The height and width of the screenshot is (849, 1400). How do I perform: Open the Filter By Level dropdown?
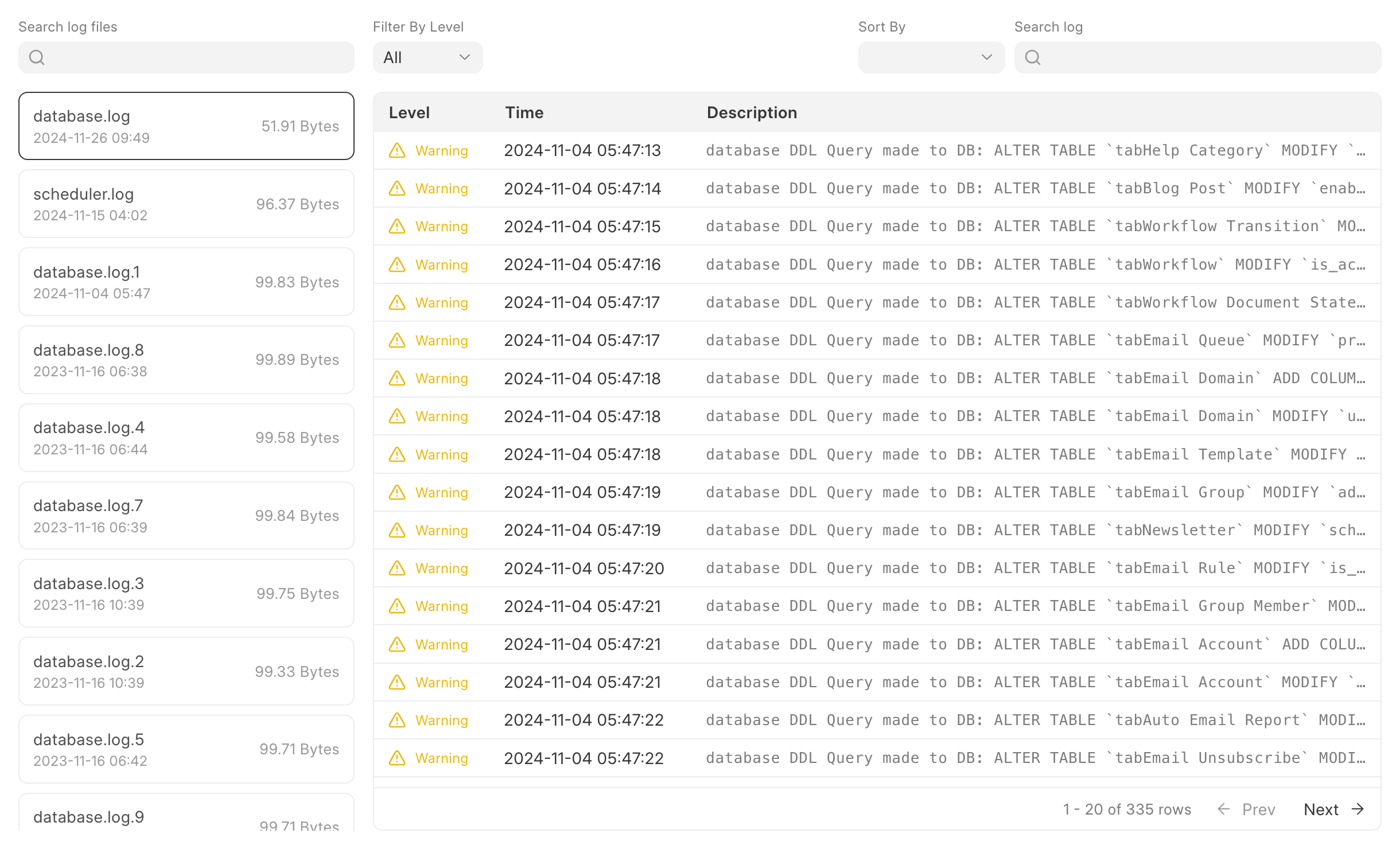click(427, 57)
